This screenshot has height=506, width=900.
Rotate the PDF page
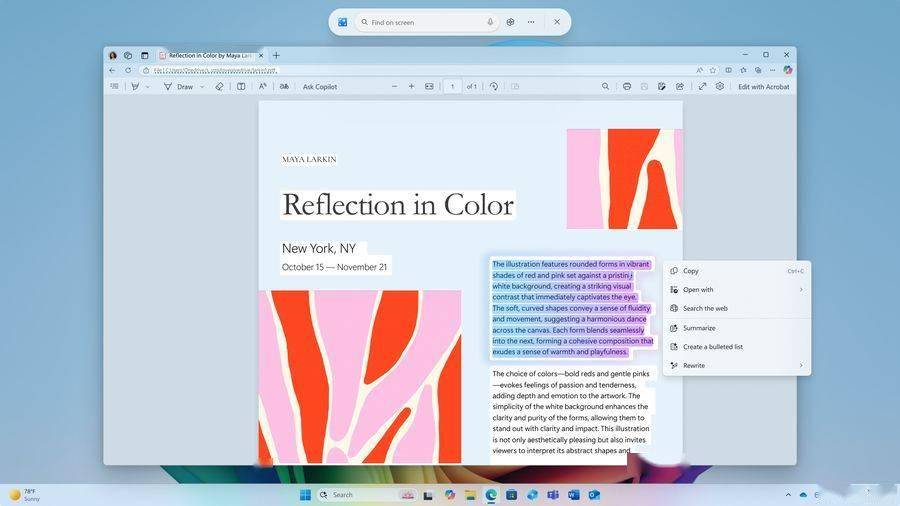(x=494, y=87)
